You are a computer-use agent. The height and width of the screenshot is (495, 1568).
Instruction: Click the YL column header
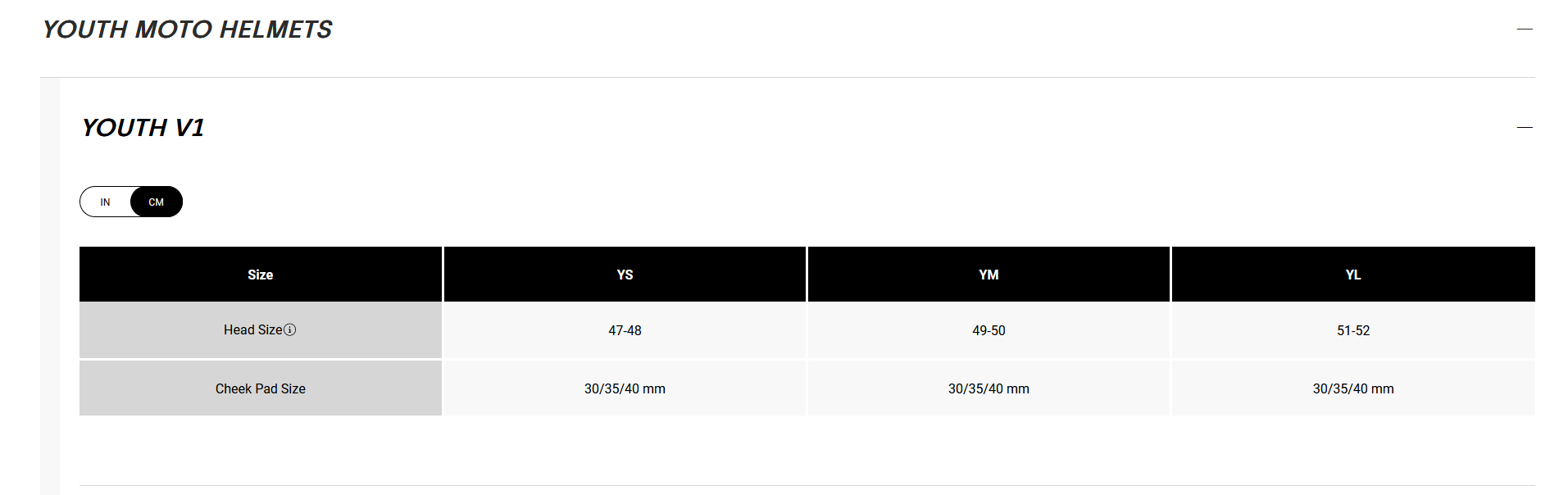[x=1353, y=275]
